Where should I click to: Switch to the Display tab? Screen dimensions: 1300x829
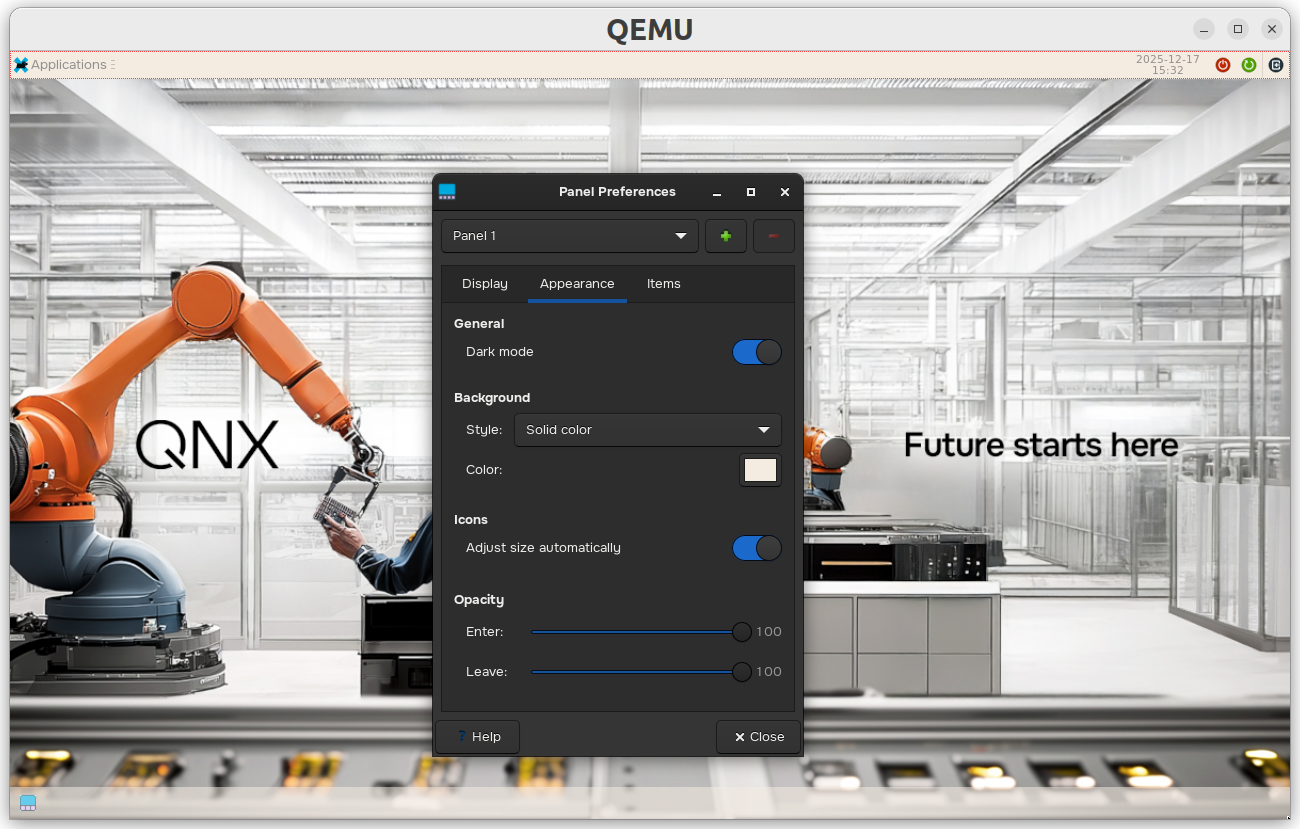pos(485,284)
